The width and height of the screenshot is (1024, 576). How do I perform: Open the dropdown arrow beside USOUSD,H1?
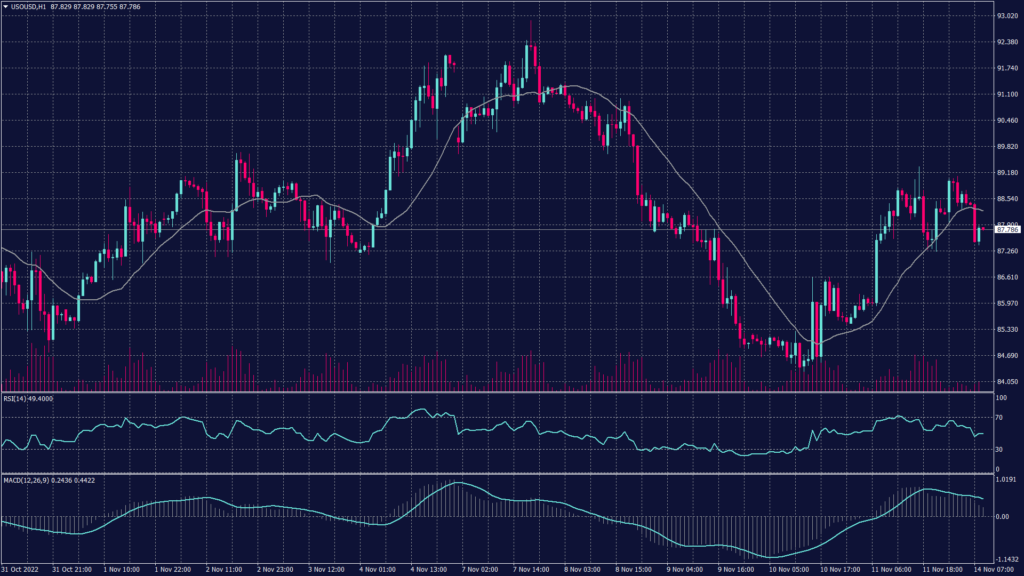(6, 6)
